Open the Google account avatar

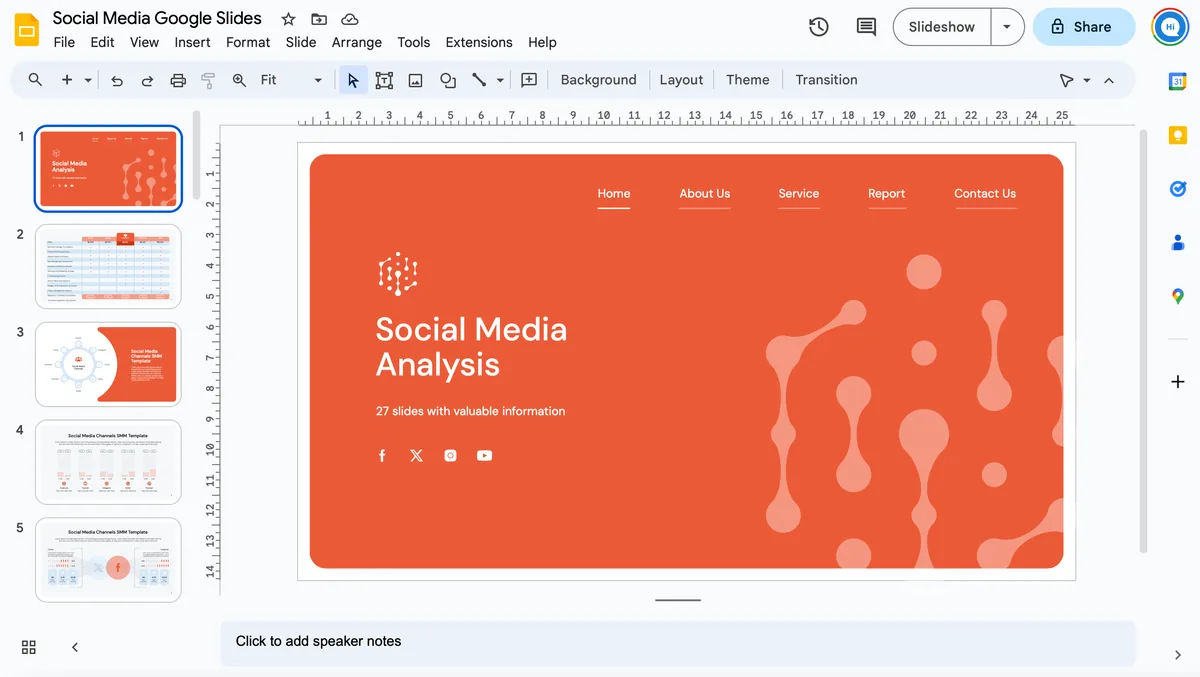[1170, 27]
